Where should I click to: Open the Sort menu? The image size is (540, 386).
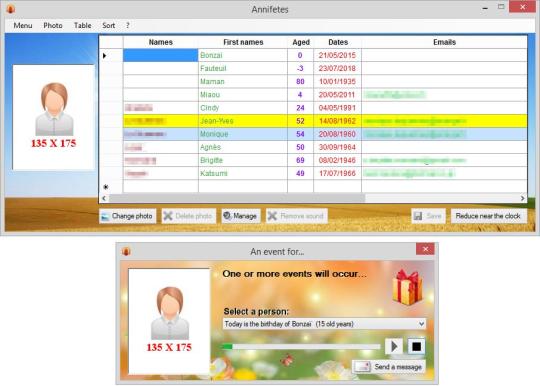[108, 25]
